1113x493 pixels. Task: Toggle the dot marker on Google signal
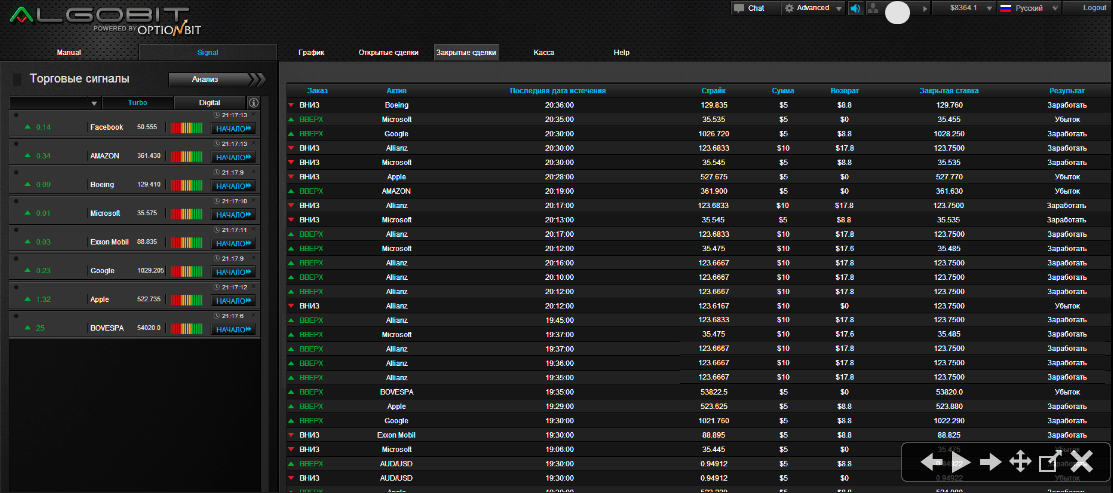coord(16,258)
